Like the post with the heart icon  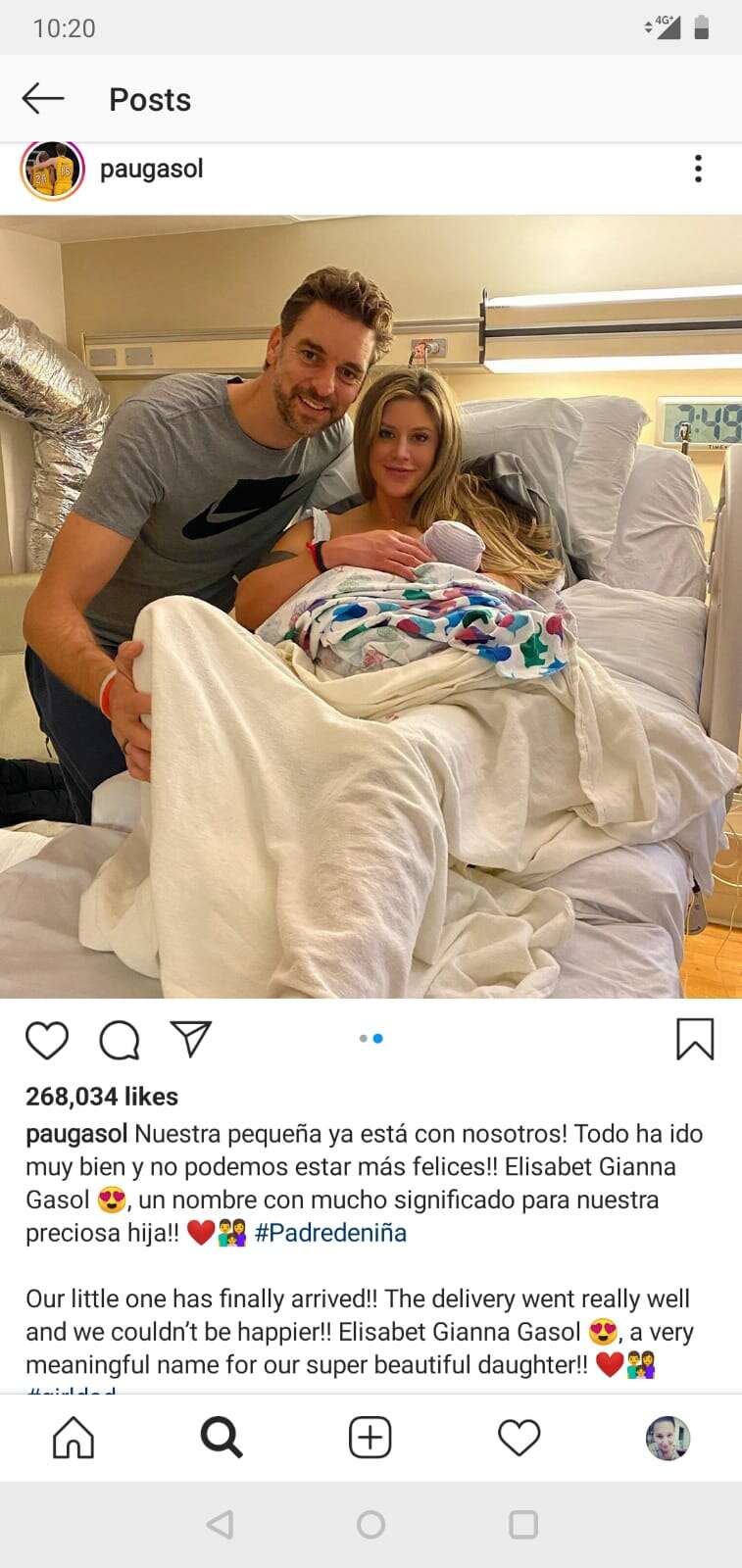(x=46, y=1040)
